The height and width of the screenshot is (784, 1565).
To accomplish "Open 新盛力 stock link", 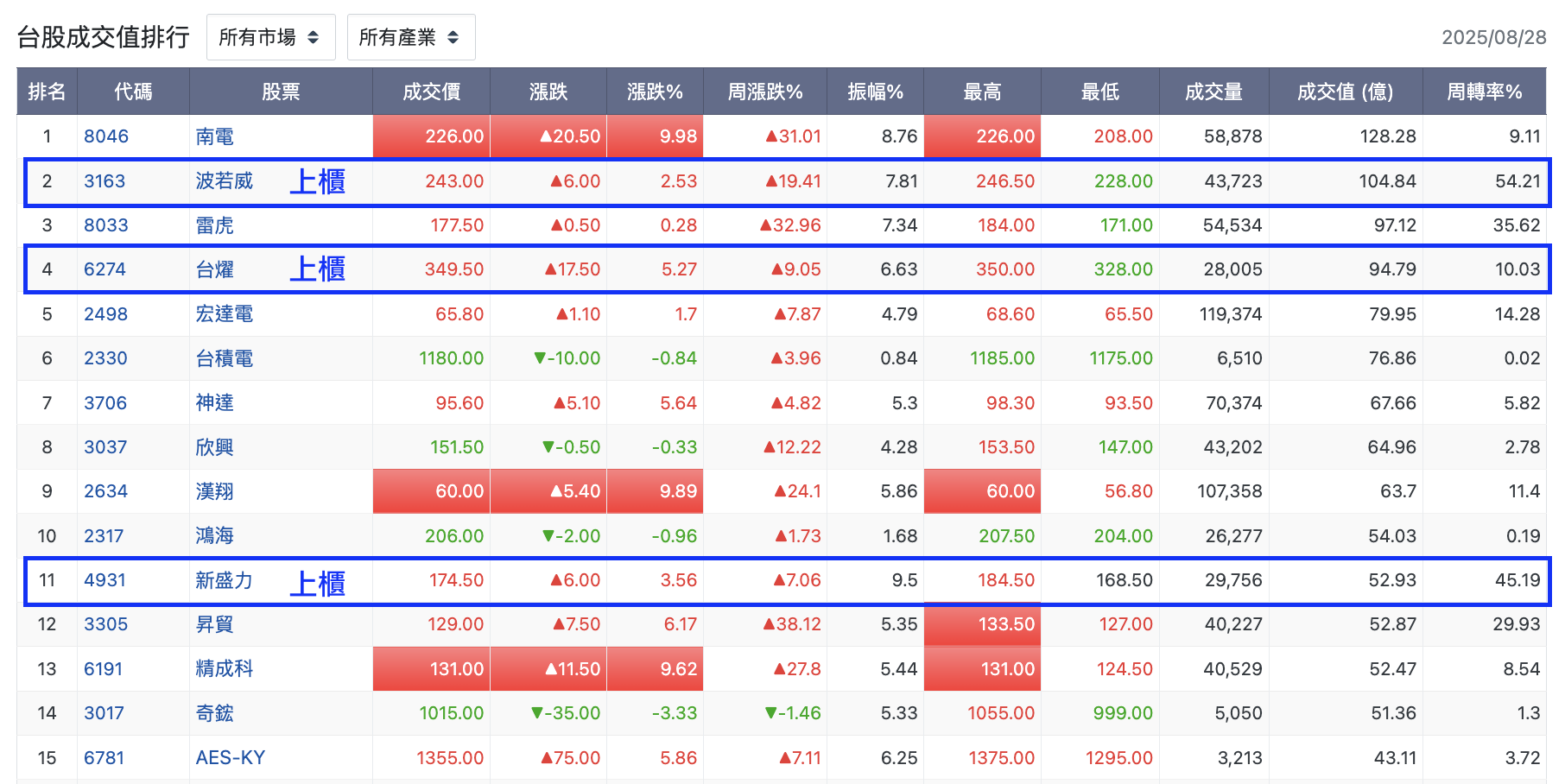I will (225, 580).
